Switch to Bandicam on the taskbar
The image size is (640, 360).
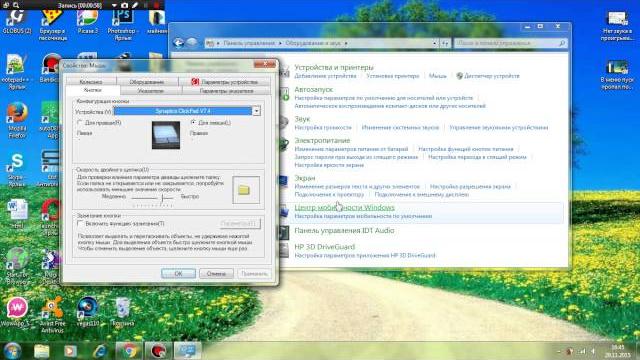(158, 351)
